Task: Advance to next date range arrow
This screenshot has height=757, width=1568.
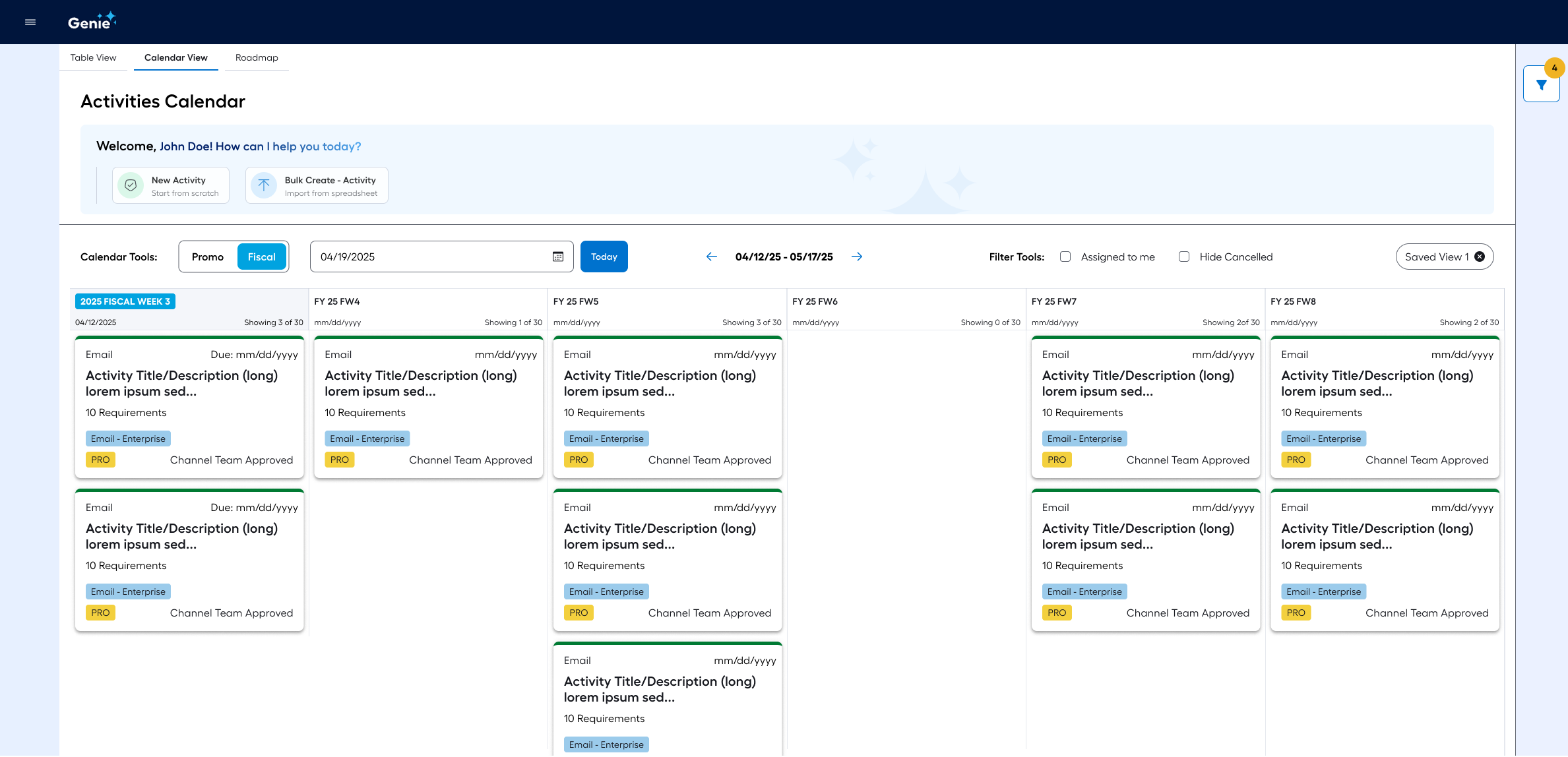Action: [x=857, y=257]
